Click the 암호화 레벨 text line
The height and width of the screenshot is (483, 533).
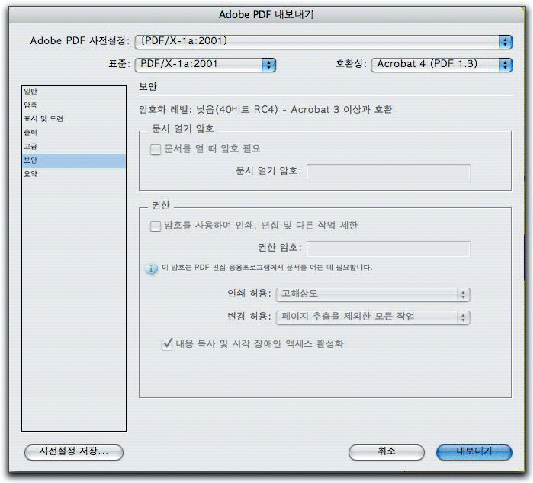pos(266,109)
